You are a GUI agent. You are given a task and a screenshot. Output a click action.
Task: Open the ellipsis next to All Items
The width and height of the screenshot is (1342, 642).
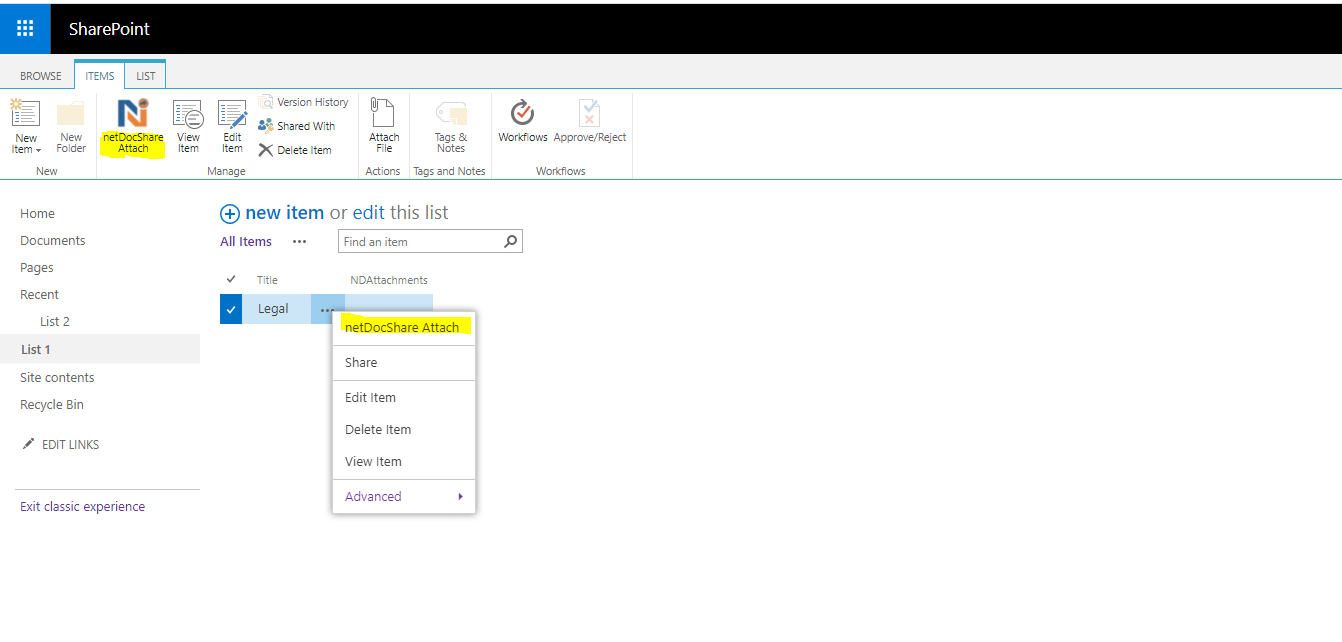tap(299, 241)
